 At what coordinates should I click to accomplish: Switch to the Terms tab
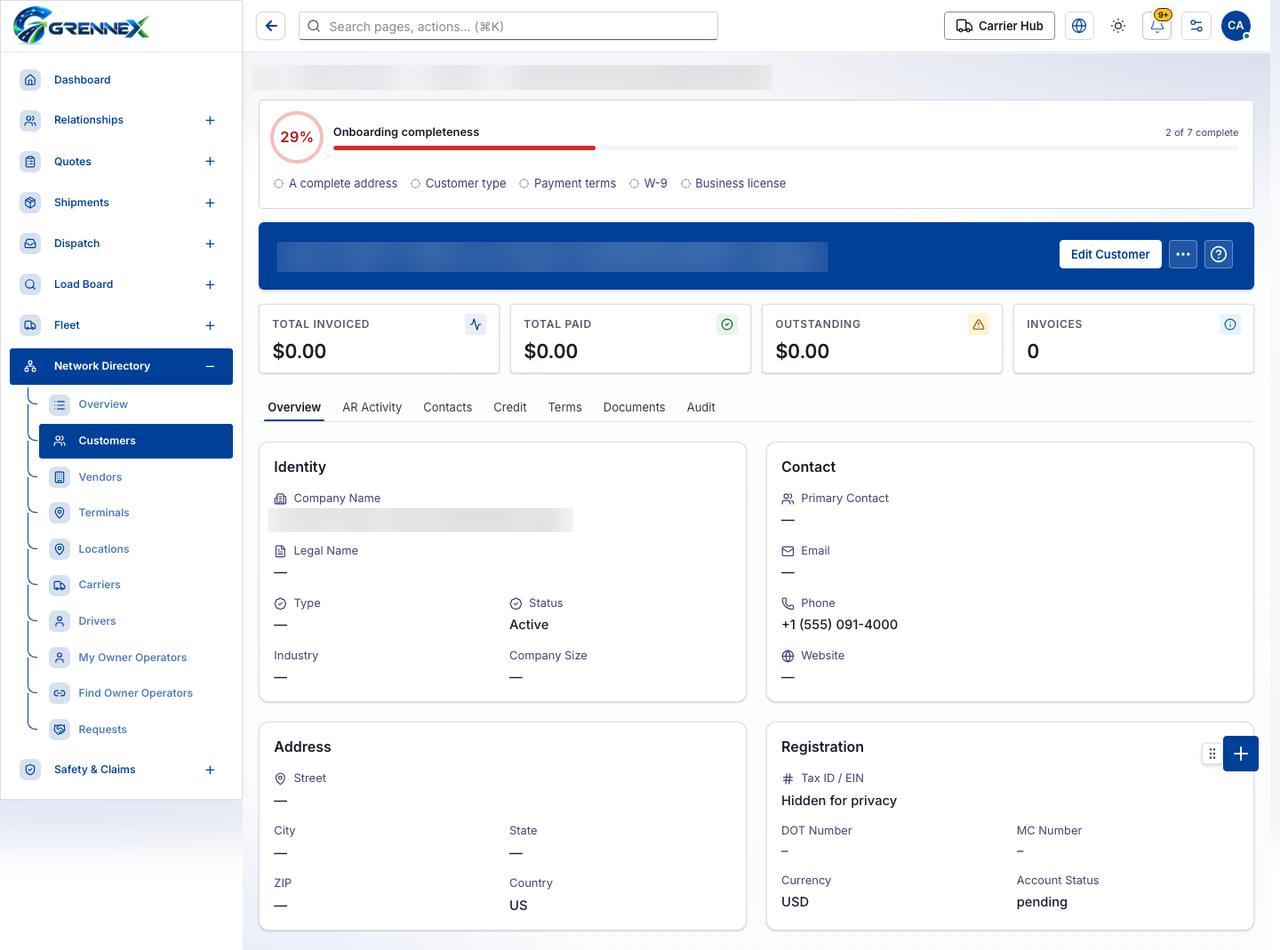click(565, 407)
